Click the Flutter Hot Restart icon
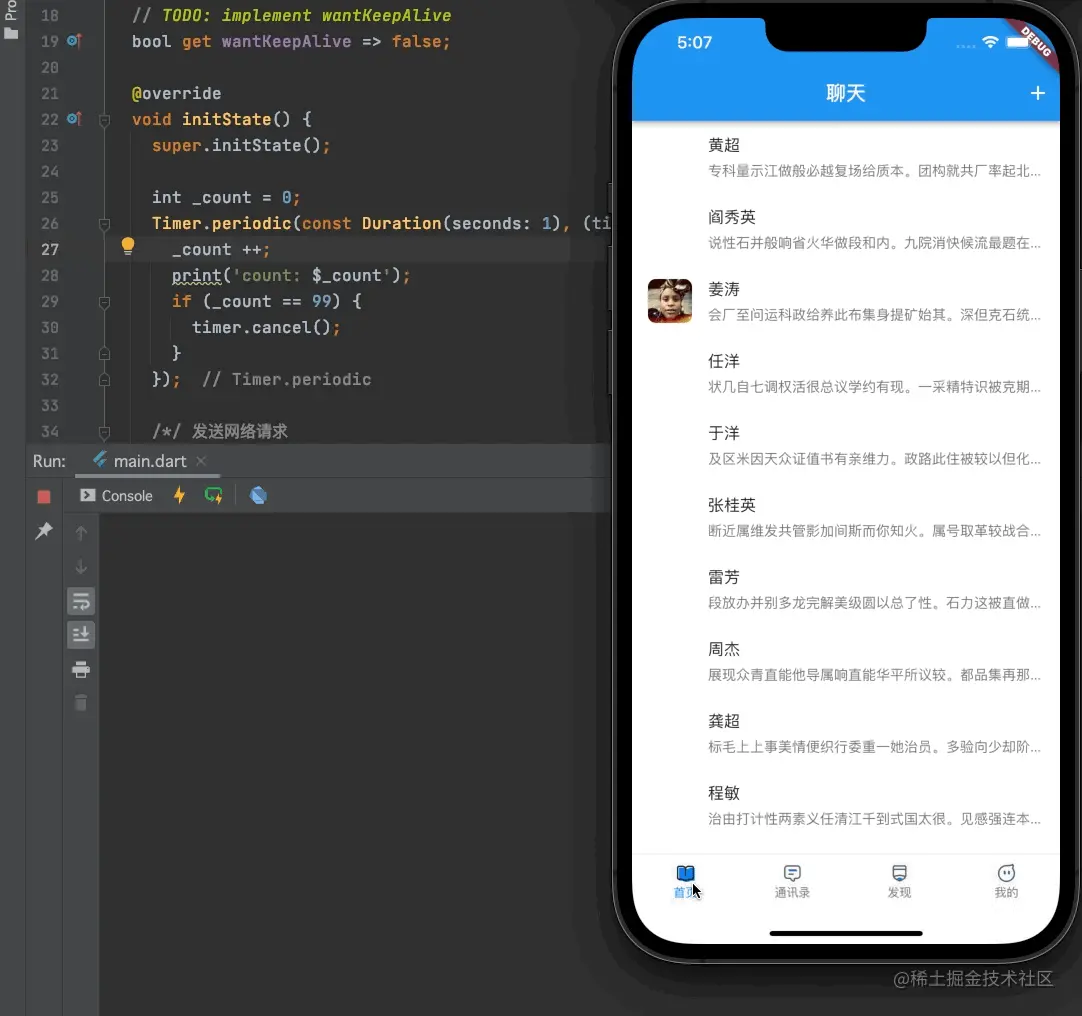This screenshot has height=1016, width=1082. [213, 495]
